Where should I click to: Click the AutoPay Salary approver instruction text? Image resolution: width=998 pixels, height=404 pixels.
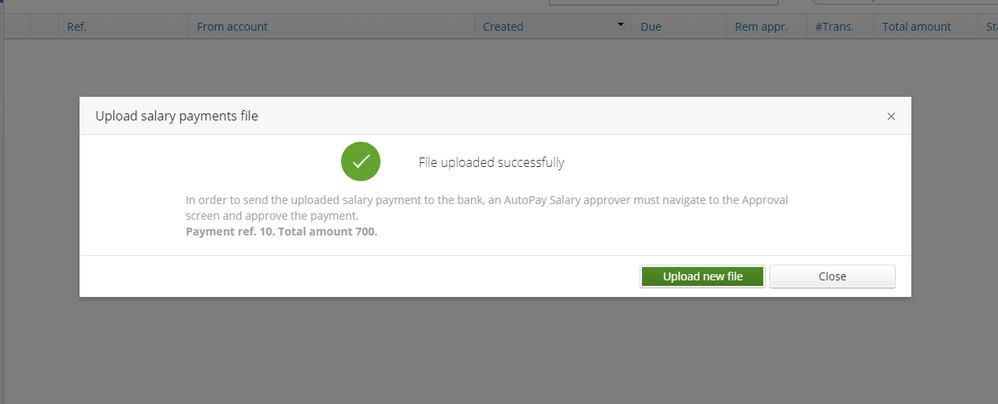coord(487,207)
